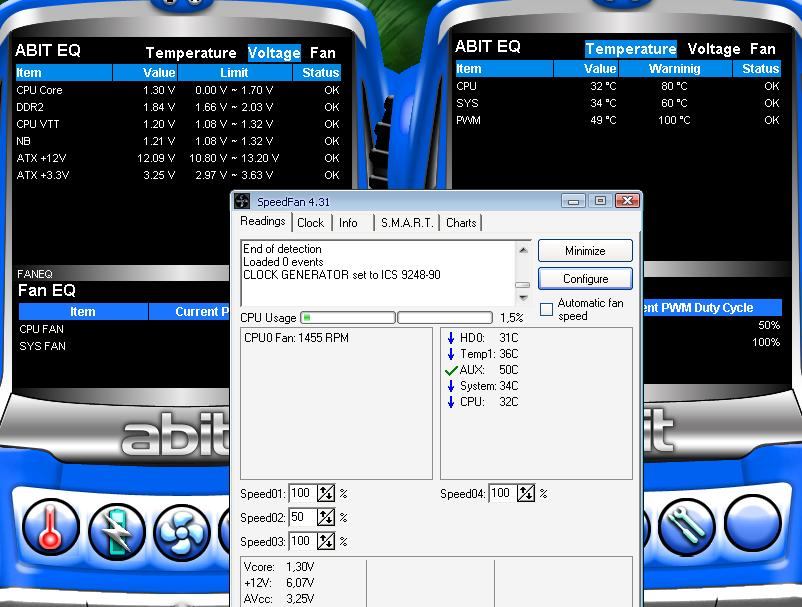Image resolution: width=802 pixels, height=607 pixels.
Task: Click the log box scroll down arrow
Action: pos(523,298)
